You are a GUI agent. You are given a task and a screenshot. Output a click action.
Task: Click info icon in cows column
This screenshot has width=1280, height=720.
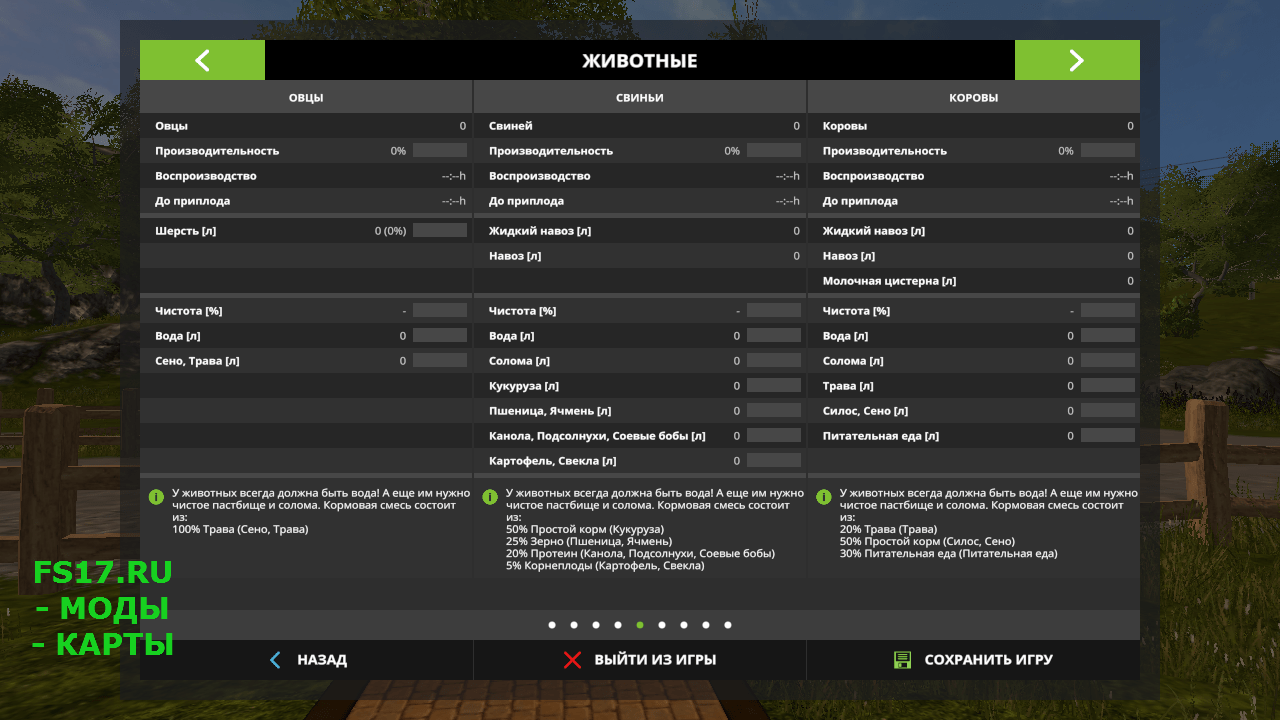[x=824, y=496]
